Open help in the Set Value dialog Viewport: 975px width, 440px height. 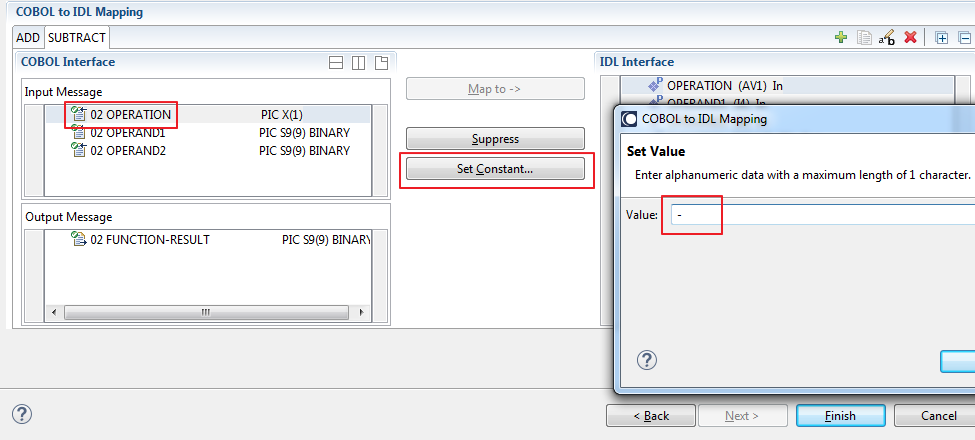point(647,360)
